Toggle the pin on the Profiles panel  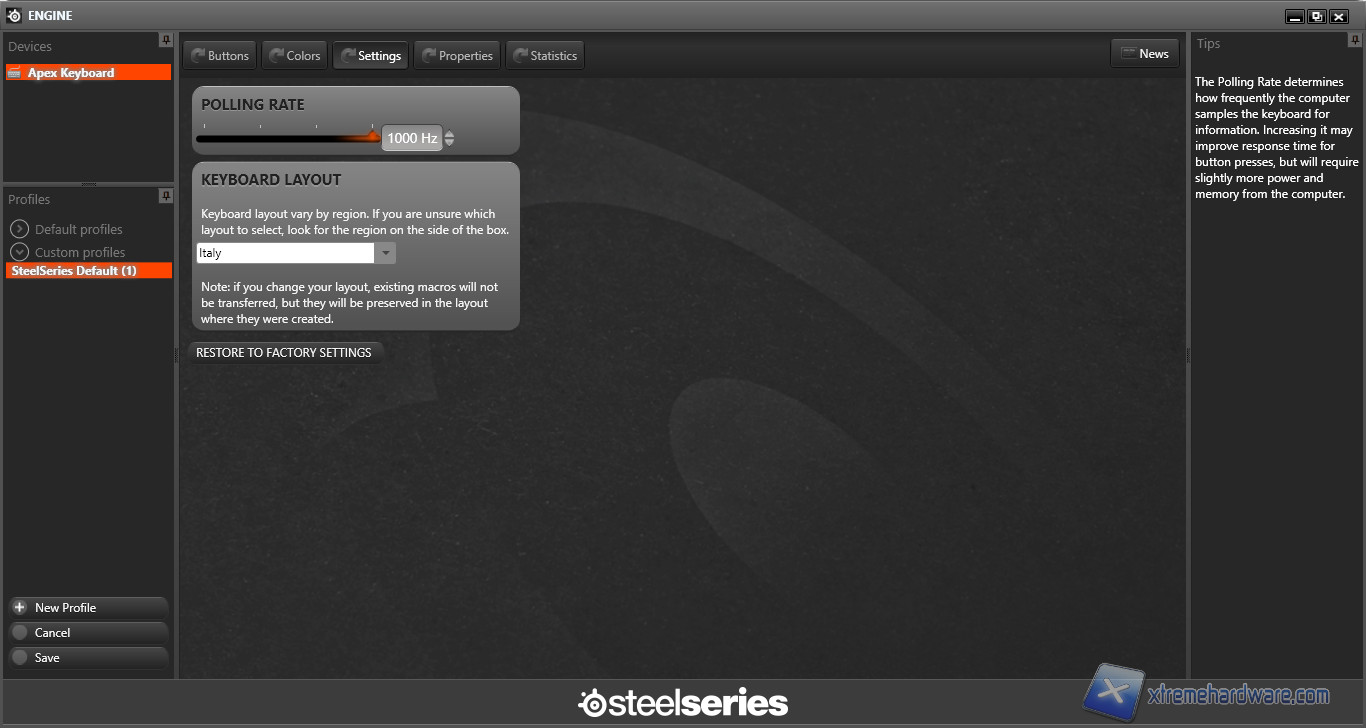point(166,194)
